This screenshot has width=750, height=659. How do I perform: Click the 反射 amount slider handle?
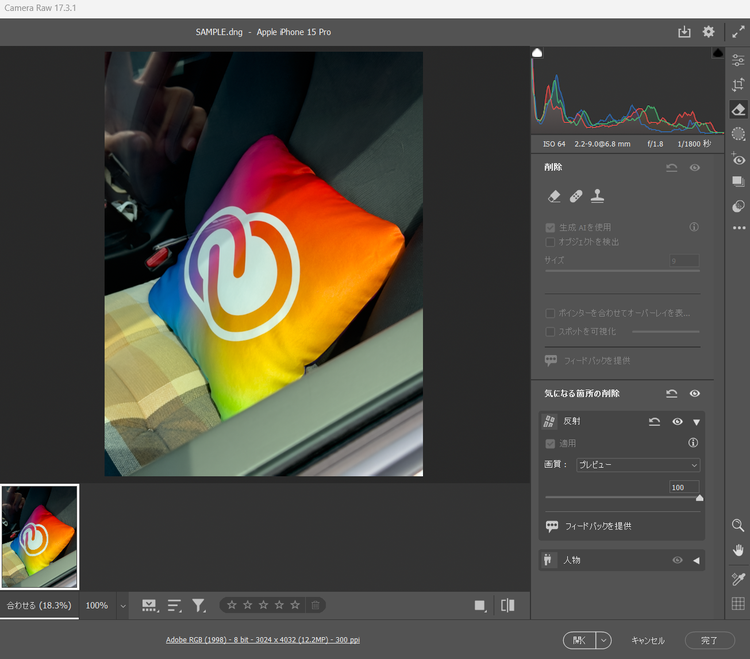[699, 498]
